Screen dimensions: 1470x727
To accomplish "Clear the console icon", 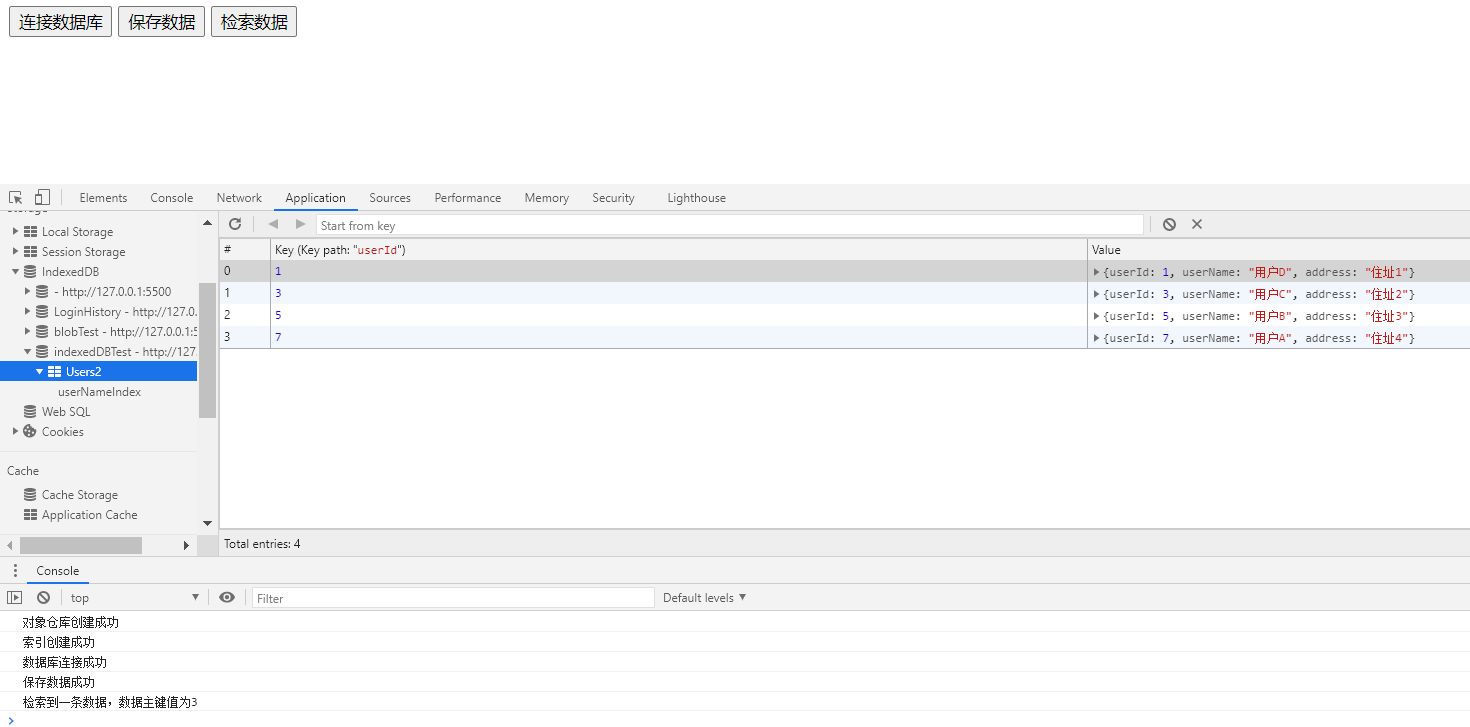I will pyautogui.click(x=43, y=597).
